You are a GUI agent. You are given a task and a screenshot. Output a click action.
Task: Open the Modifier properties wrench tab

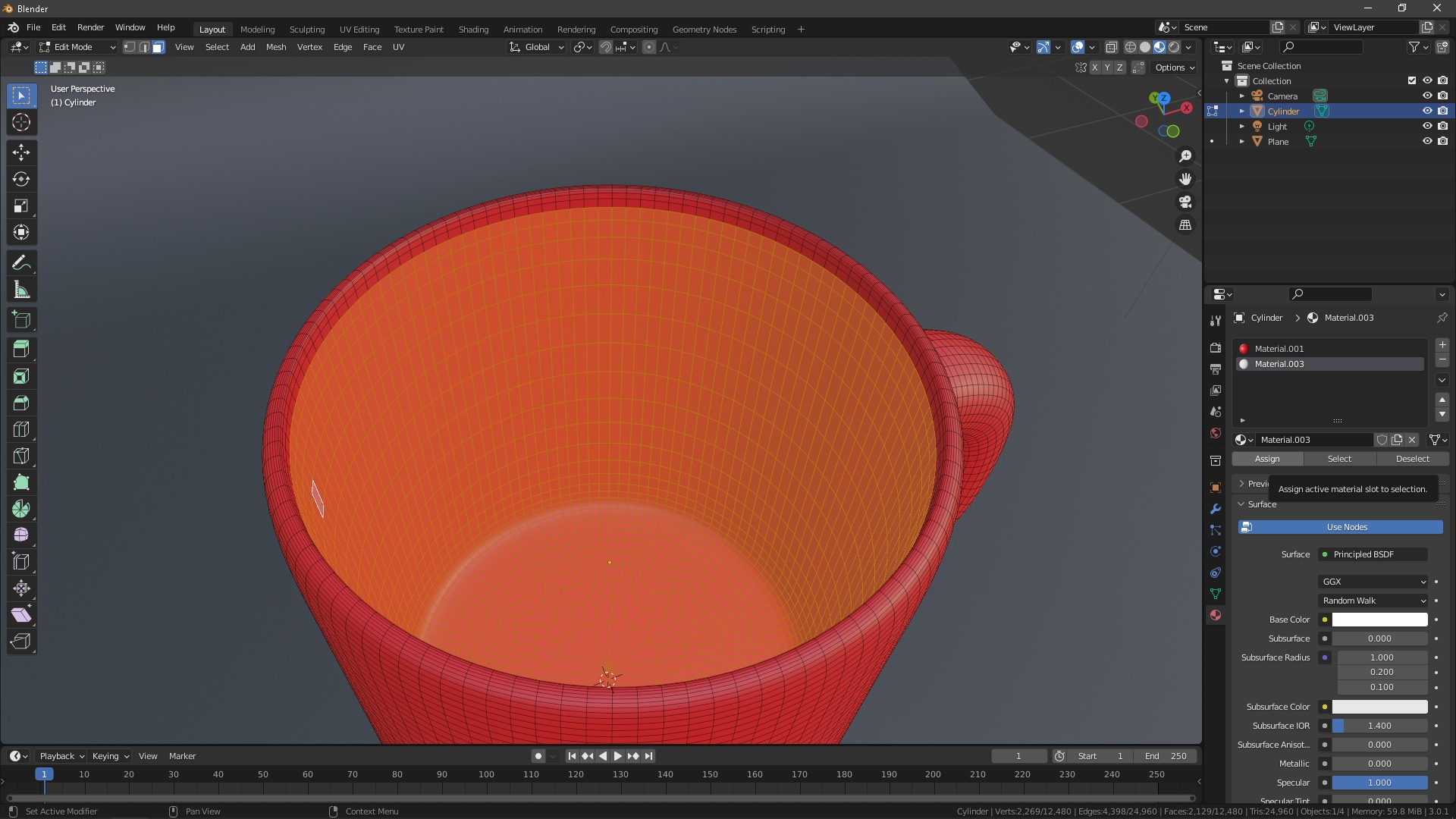[1216, 509]
